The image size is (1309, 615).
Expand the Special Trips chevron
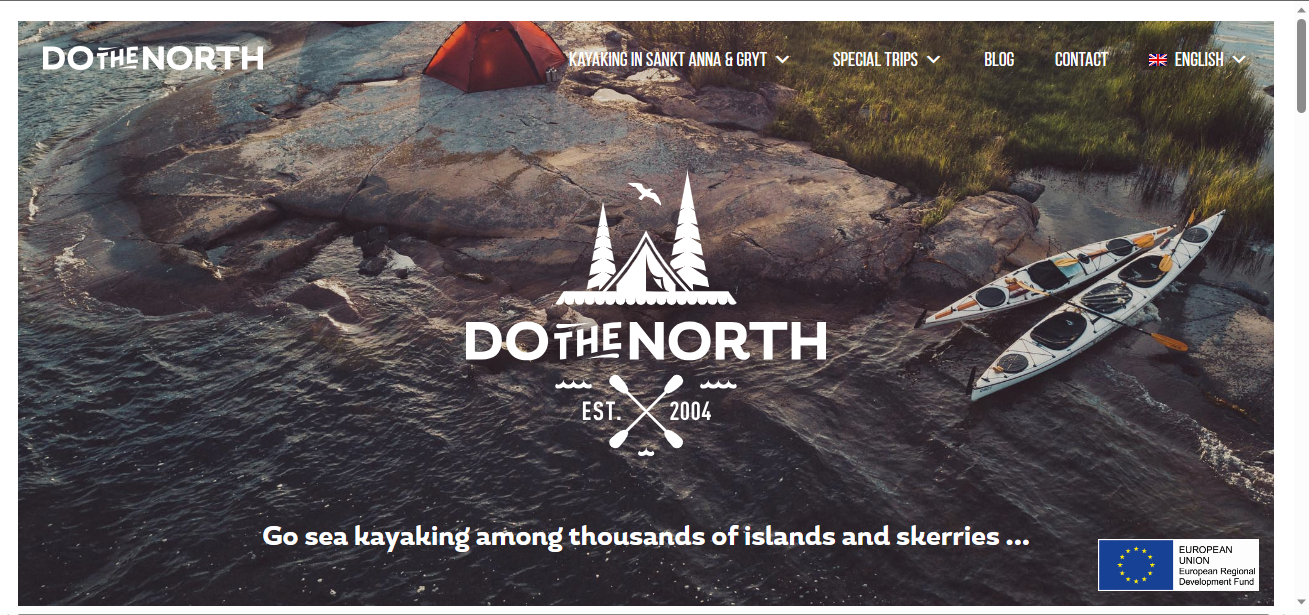point(933,60)
